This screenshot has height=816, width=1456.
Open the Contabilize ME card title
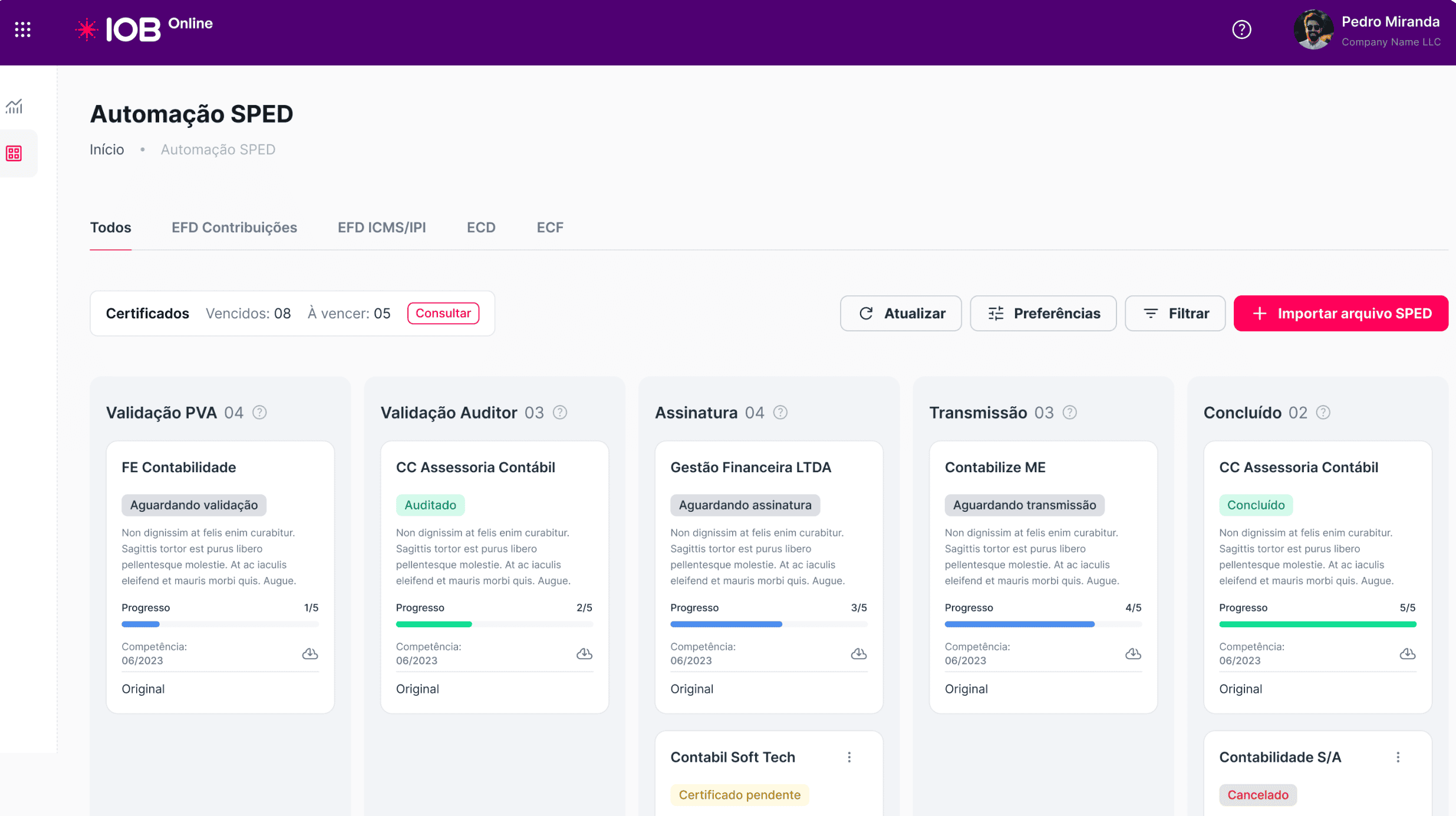pos(995,468)
